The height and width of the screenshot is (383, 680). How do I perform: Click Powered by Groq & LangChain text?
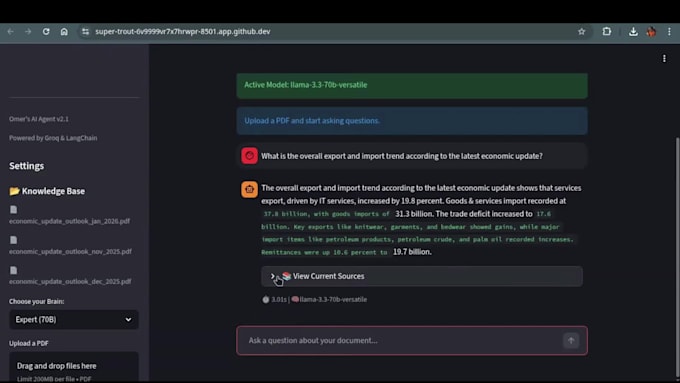tap(53, 138)
